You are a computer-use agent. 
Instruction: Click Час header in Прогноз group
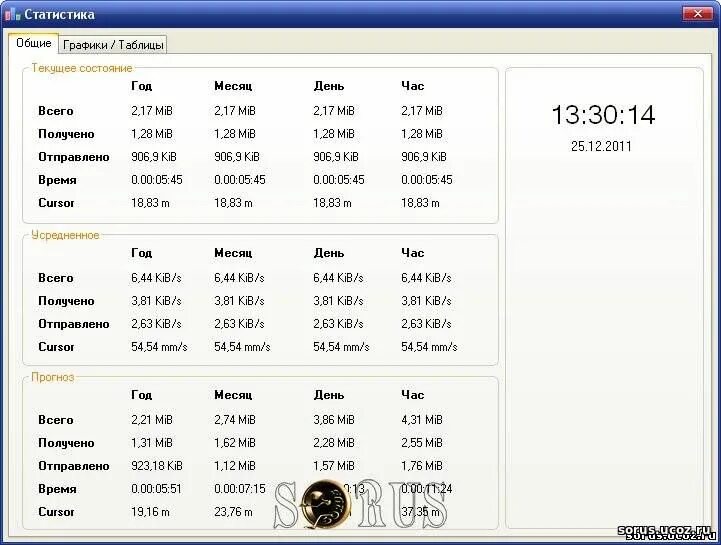[412, 395]
